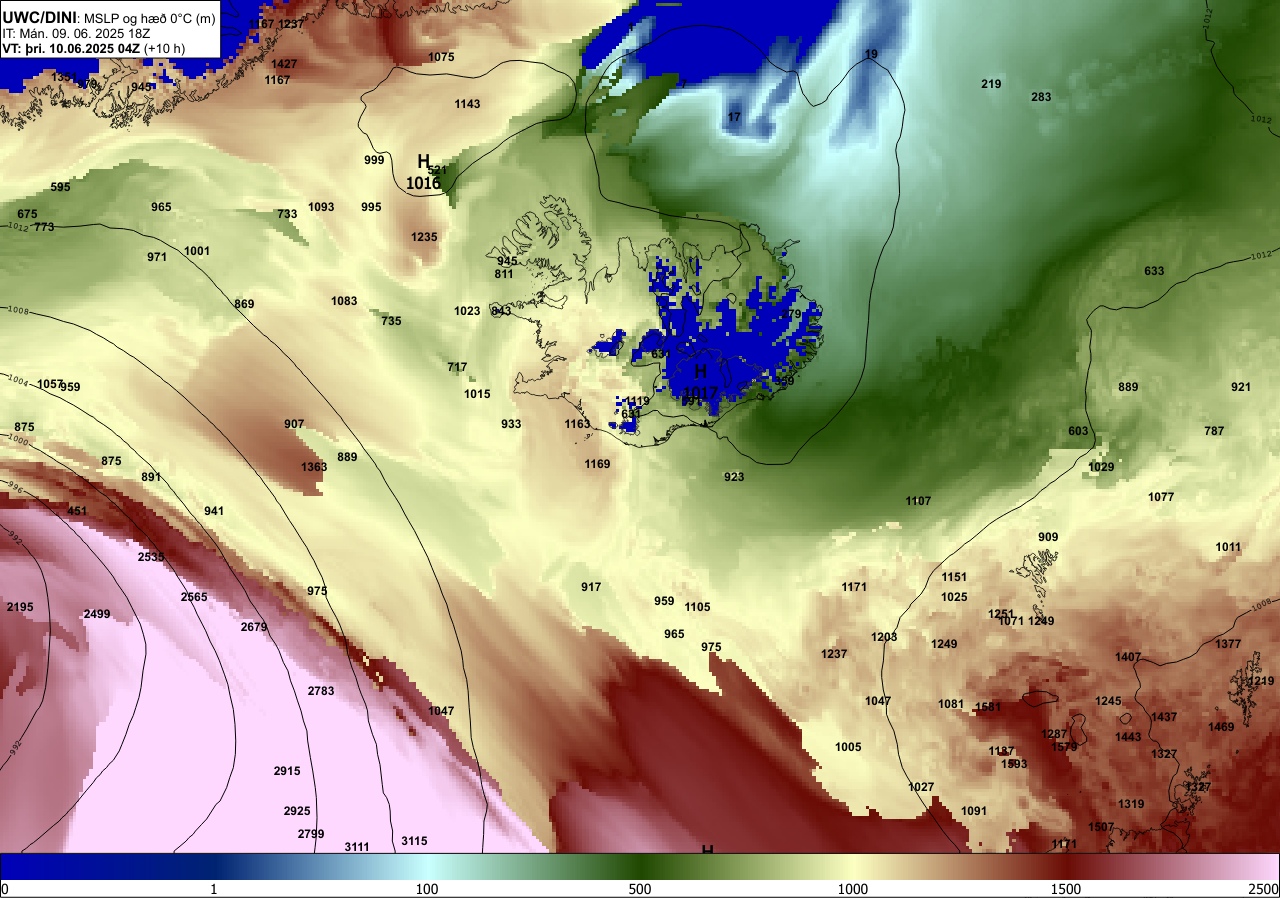
Task: Click the height value 1023
Action: point(467,311)
